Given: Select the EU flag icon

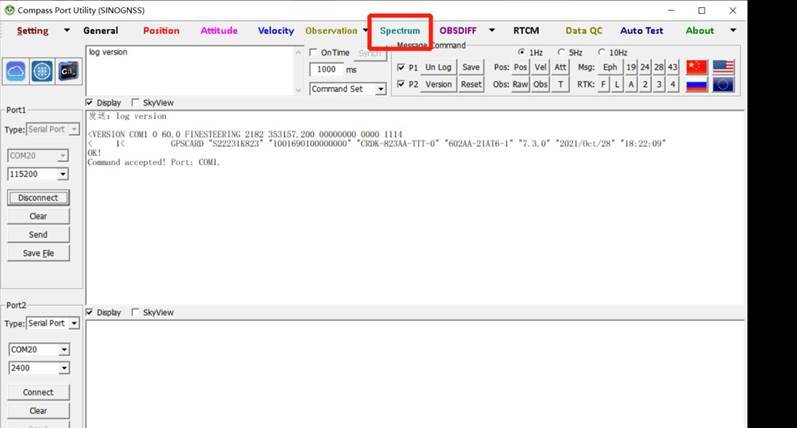Looking at the screenshot, I should pos(723,84).
